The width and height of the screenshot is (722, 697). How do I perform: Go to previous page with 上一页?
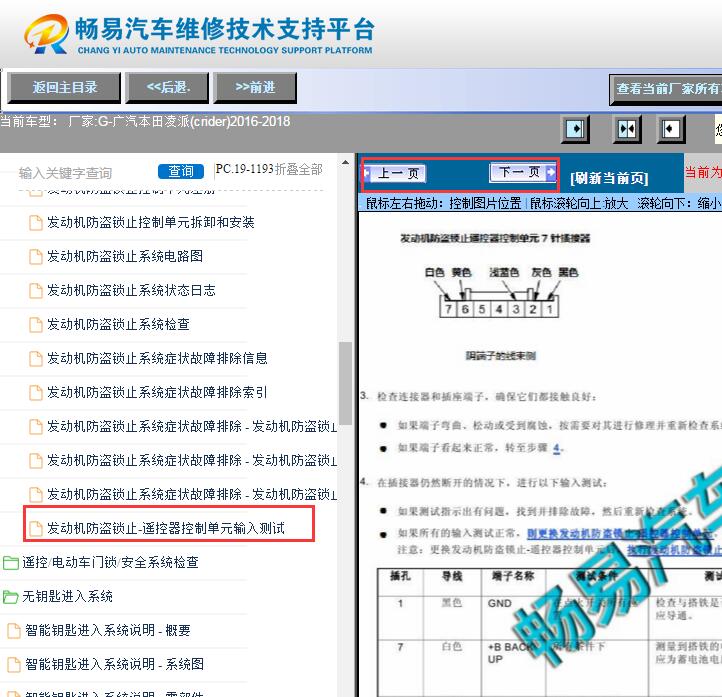click(x=395, y=174)
